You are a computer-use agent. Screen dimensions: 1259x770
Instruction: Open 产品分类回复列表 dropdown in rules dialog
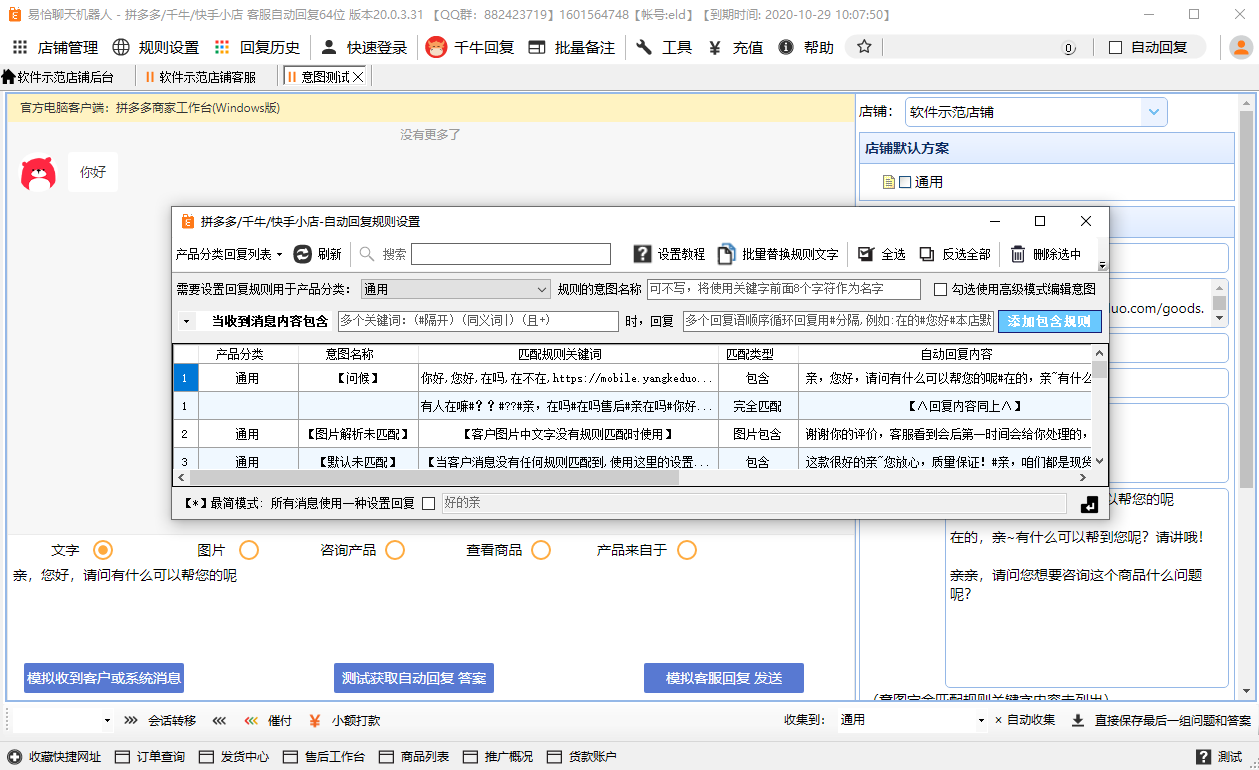(x=230, y=254)
